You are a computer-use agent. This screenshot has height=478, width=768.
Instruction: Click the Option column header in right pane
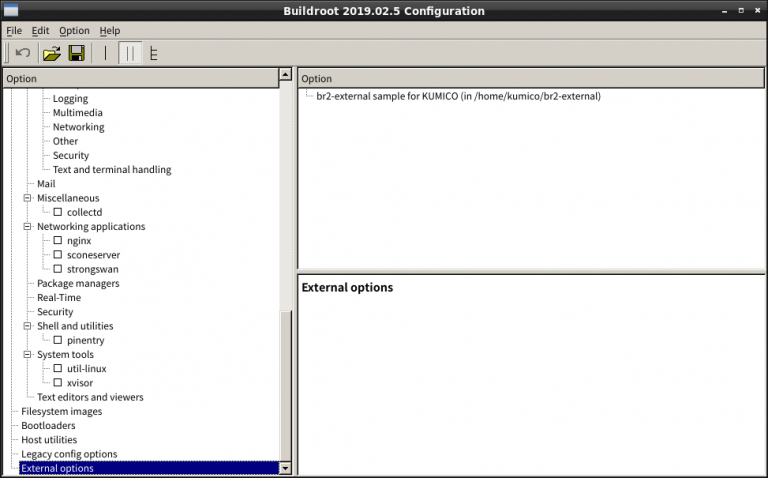click(x=528, y=78)
